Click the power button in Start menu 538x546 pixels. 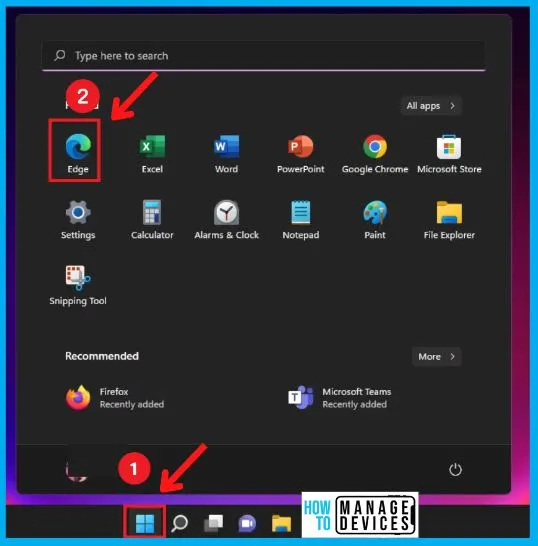tap(455, 469)
